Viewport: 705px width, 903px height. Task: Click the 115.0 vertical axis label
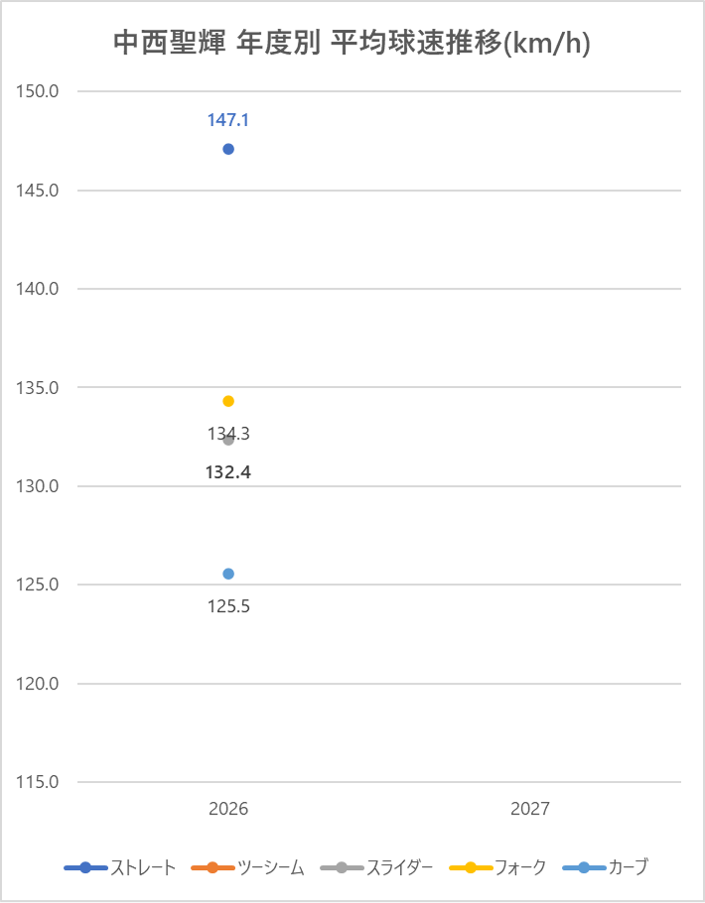click(39, 782)
